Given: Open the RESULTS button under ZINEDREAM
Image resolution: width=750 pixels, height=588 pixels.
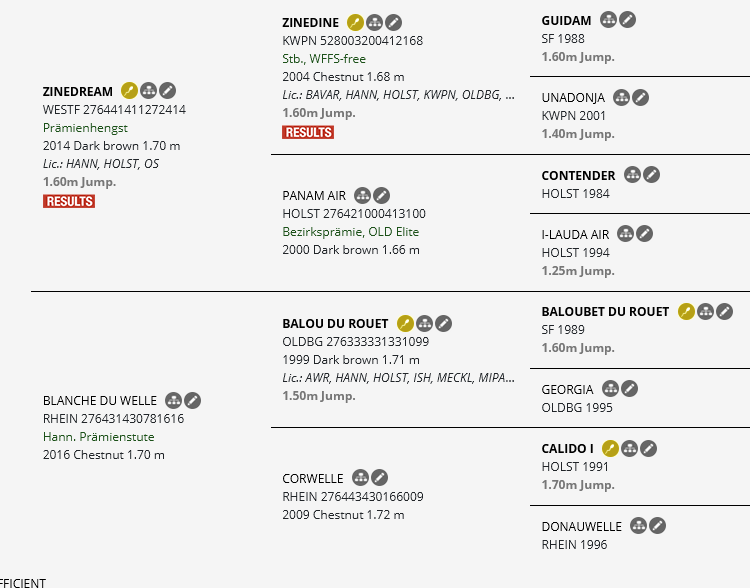Looking at the screenshot, I should point(69,201).
